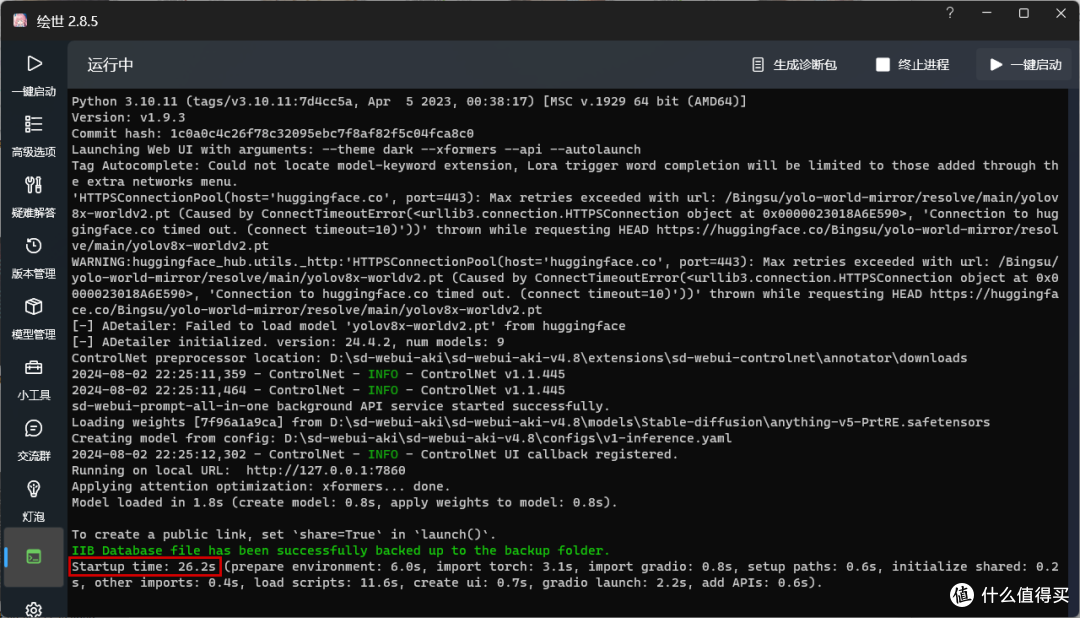Minimize the 绘世 window
1080x618 pixels.
[987, 13]
